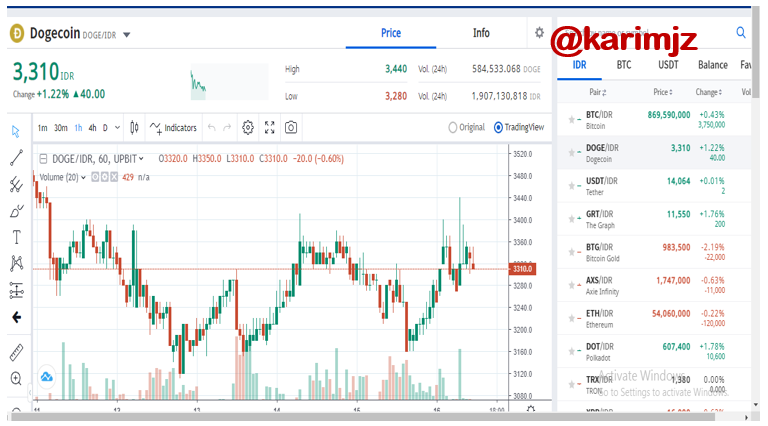The width and height of the screenshot is (768, 426).
Task: Redo the chart action
Action: tap(227, 128)
